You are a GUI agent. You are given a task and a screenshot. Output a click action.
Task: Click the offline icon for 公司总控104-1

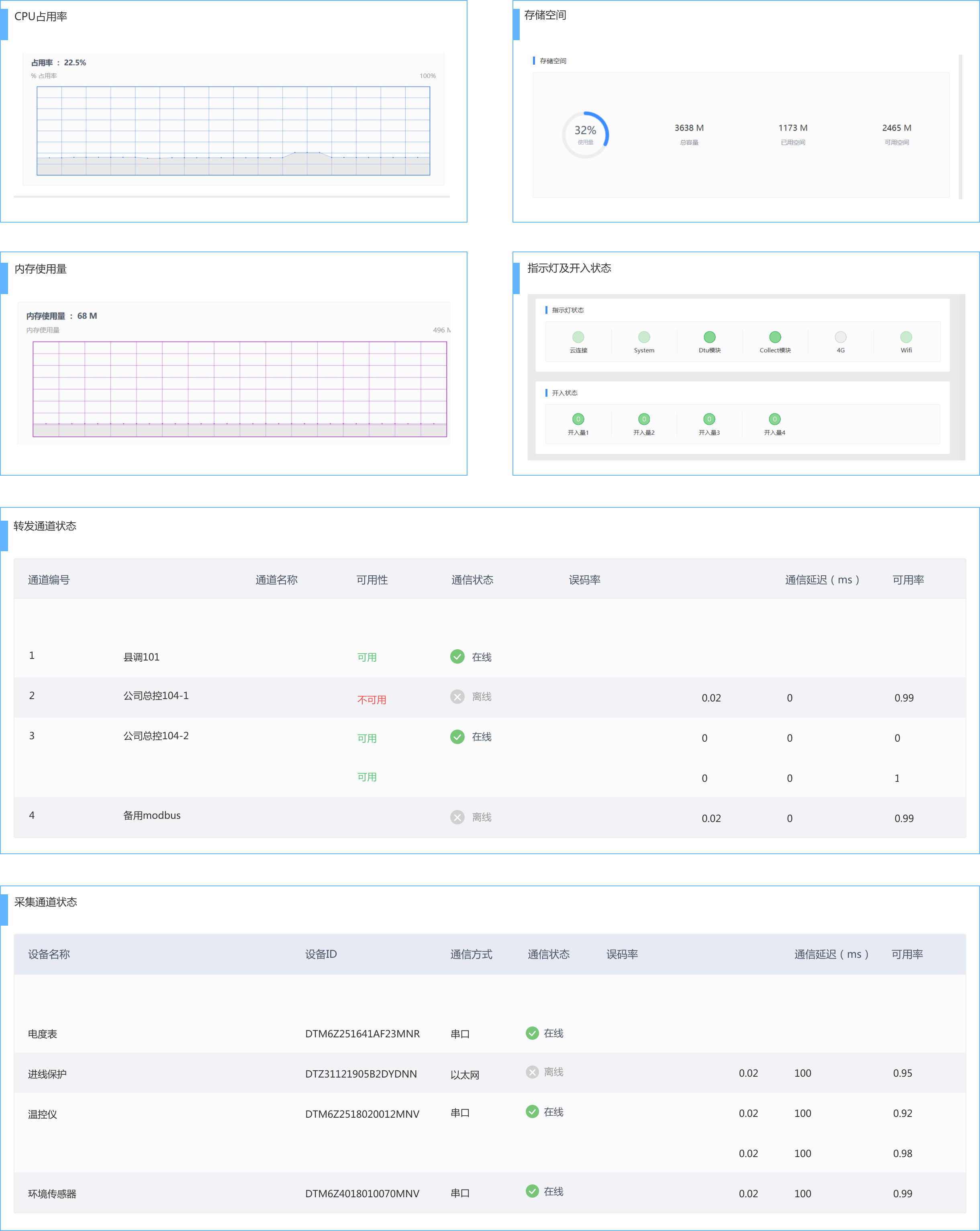[457, 697]
